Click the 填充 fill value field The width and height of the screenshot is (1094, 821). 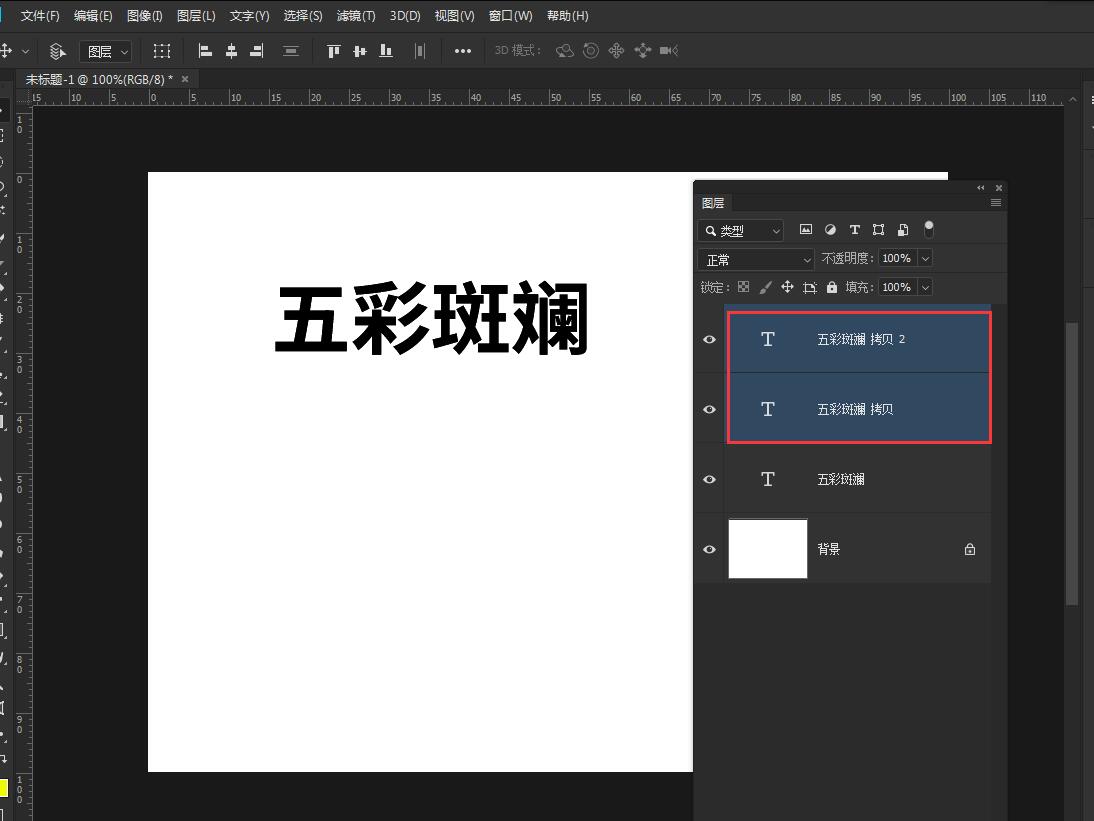click(x=898, y=287)
